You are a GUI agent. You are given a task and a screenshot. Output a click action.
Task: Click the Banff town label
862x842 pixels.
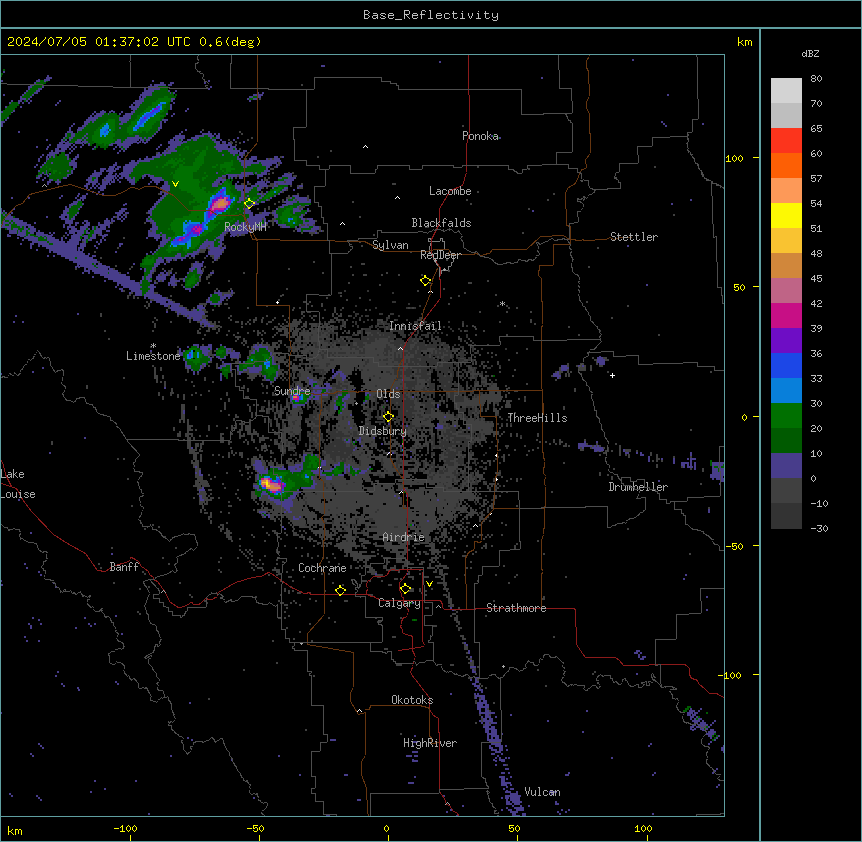(124, 567)
